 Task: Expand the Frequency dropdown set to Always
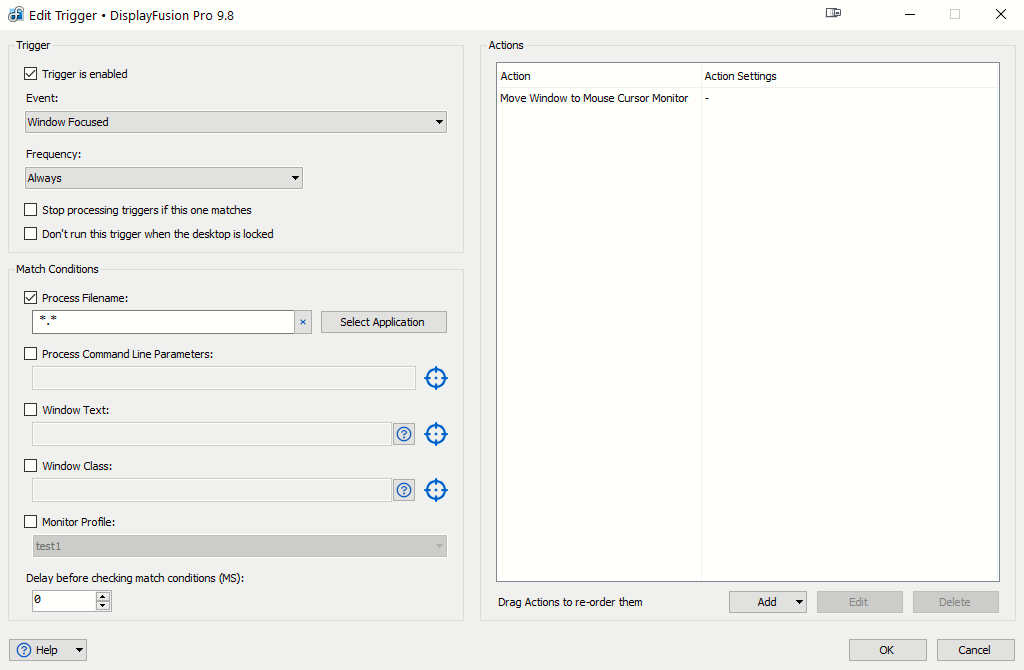tap(164, 178)
